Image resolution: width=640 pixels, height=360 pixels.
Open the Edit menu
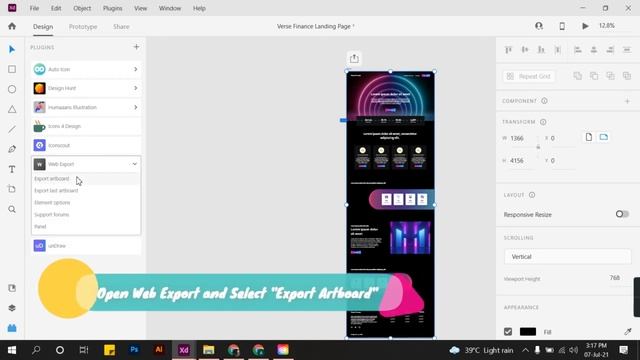pyautogui.click(x=56, y=8)
